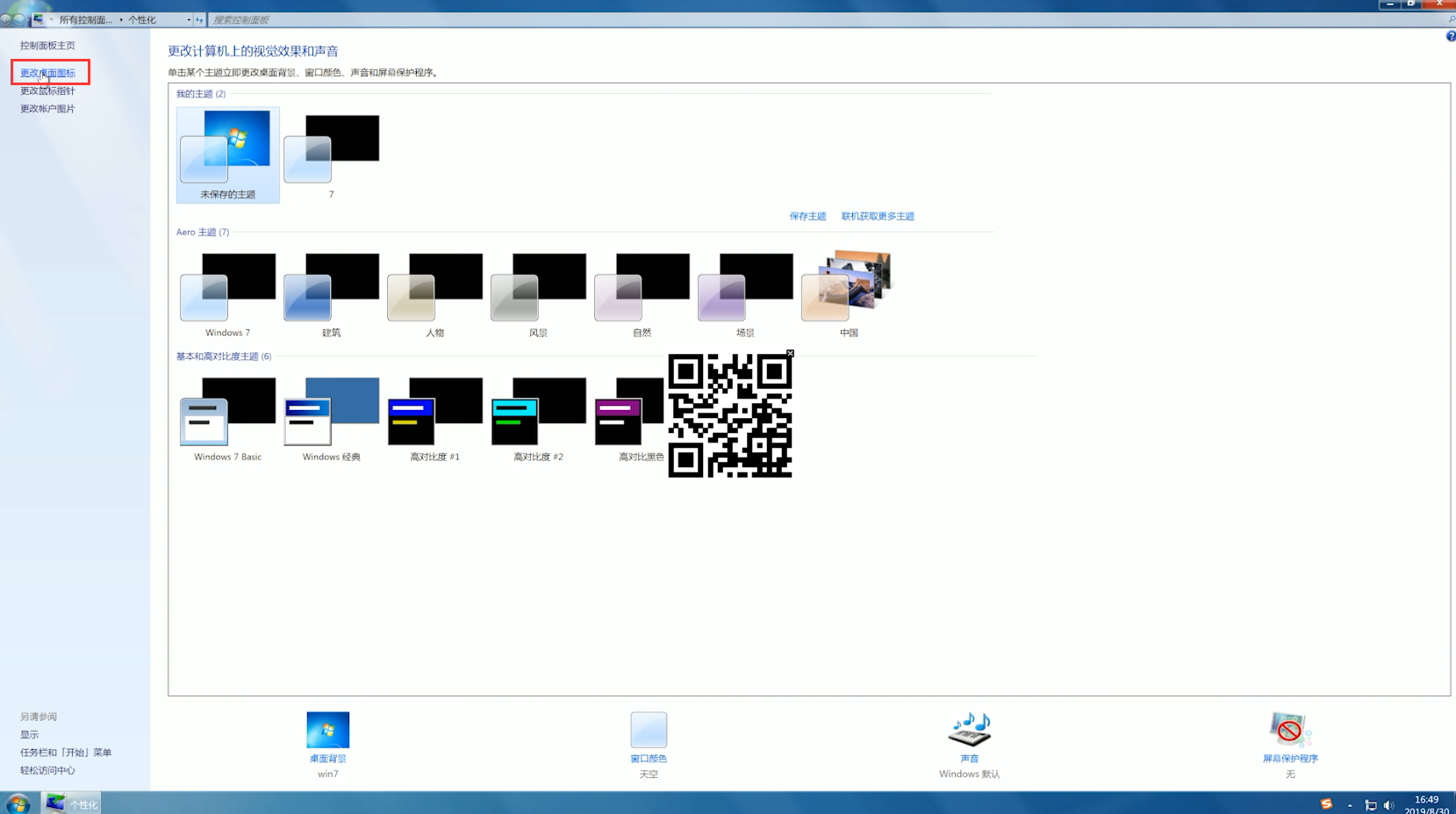Image resolution: width=1456 pixels, height=814 pixels.
Task: Apply the 人物 Aero theme
Action: (x=435, y=294)
